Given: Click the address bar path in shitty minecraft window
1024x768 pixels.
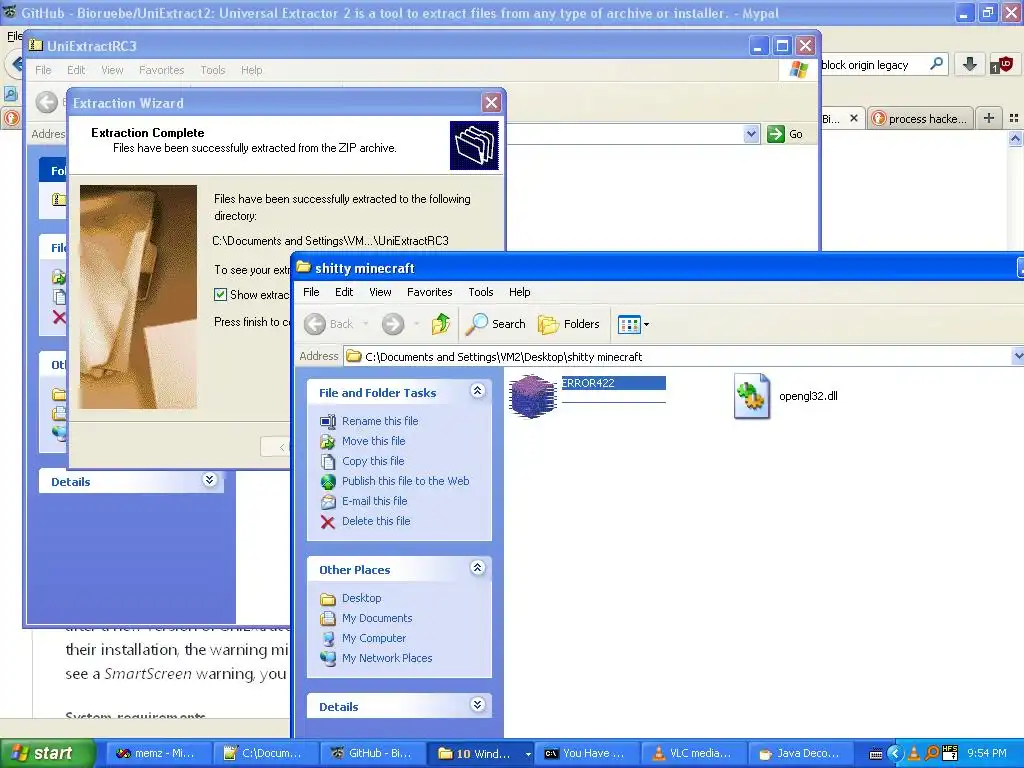Looking at the screenshot, I should (x=677, y=357).
